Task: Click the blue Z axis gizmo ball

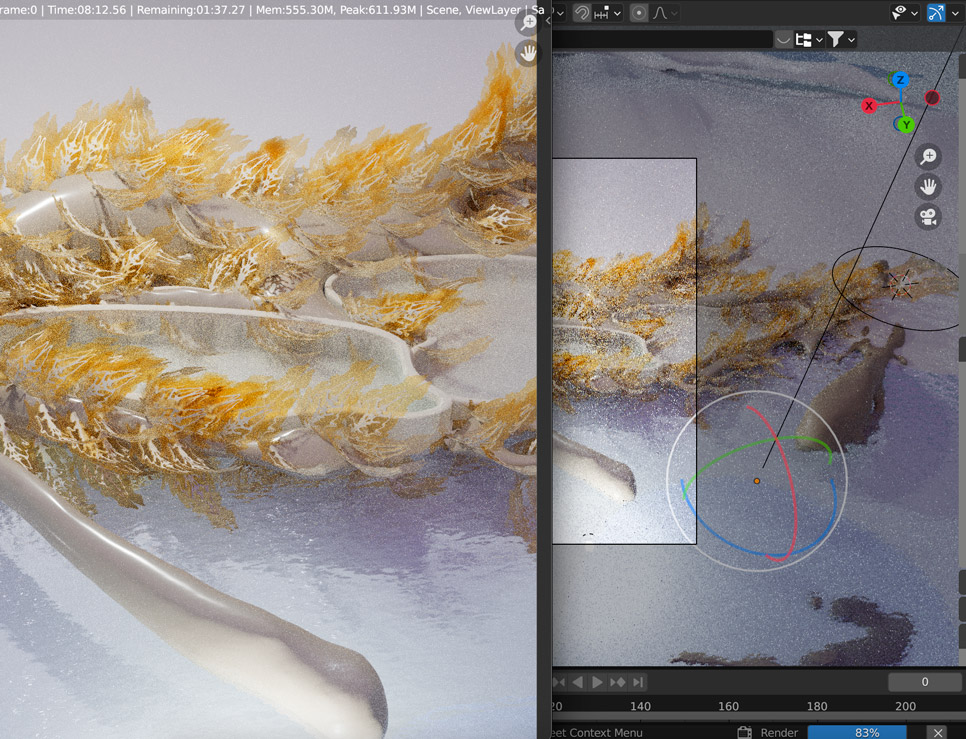Action: 900,80
